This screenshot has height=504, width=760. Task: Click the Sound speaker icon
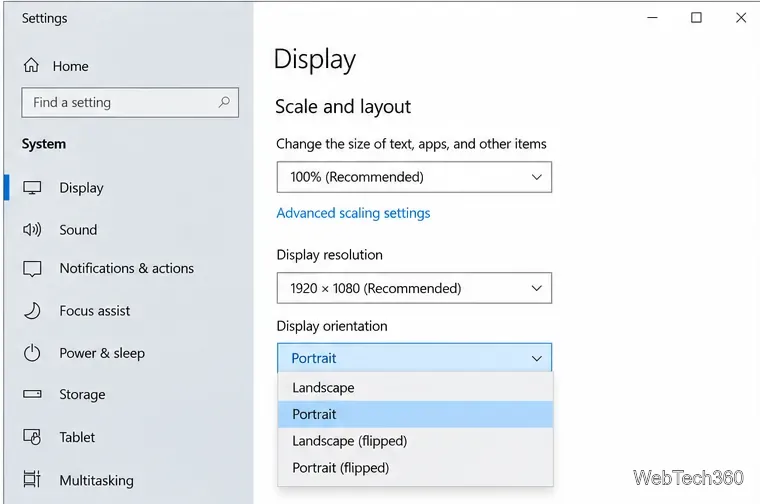32,229
